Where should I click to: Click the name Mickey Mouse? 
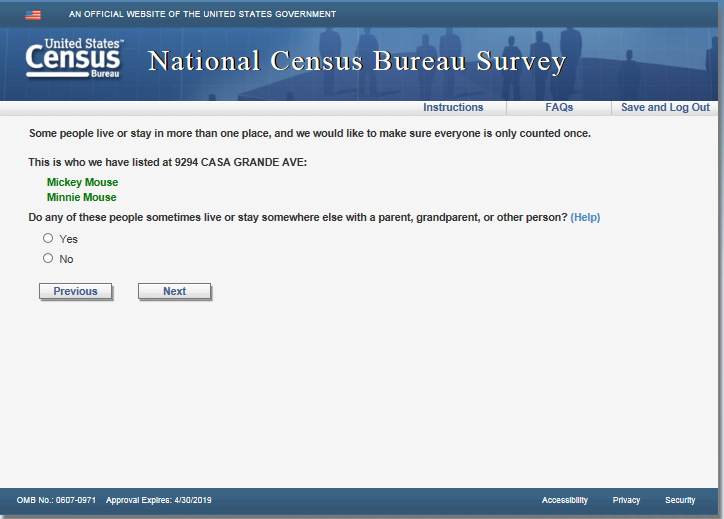82,182
